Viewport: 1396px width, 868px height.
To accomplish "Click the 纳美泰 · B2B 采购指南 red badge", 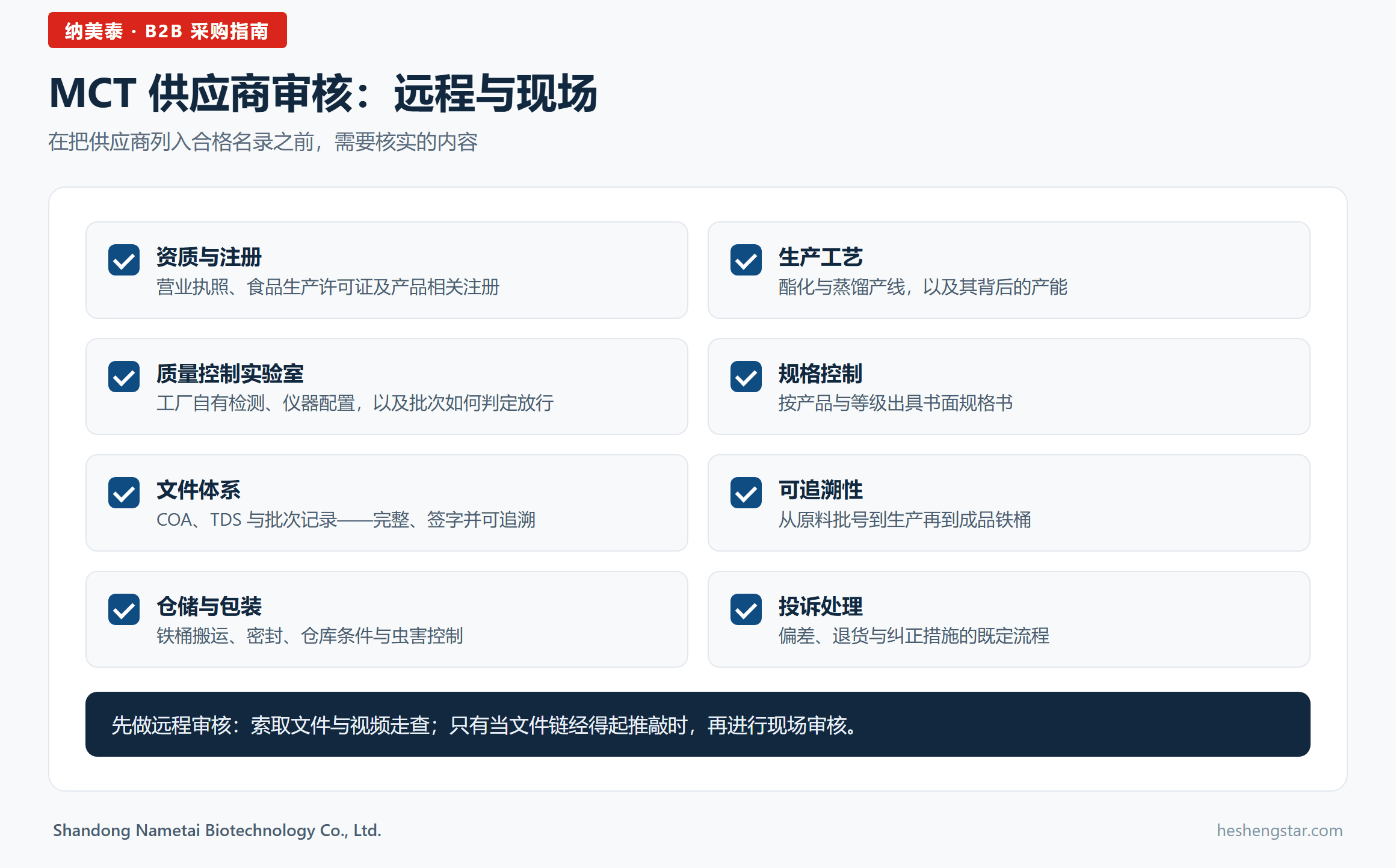I will [x=167, y=30].
